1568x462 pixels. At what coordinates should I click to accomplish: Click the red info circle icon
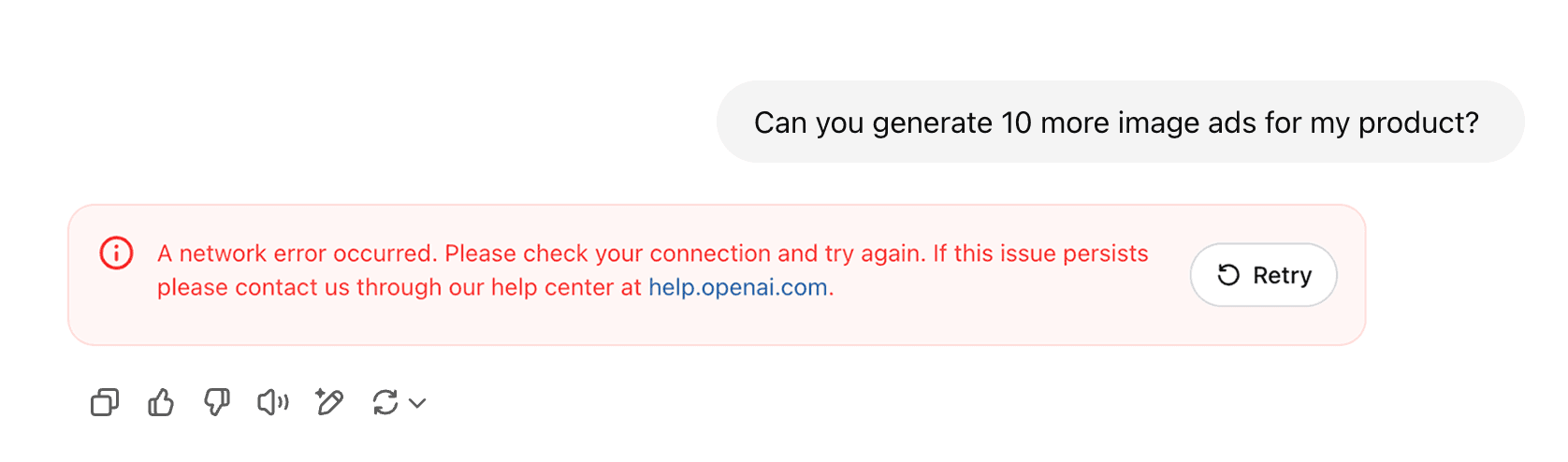[x=117, y=253]
